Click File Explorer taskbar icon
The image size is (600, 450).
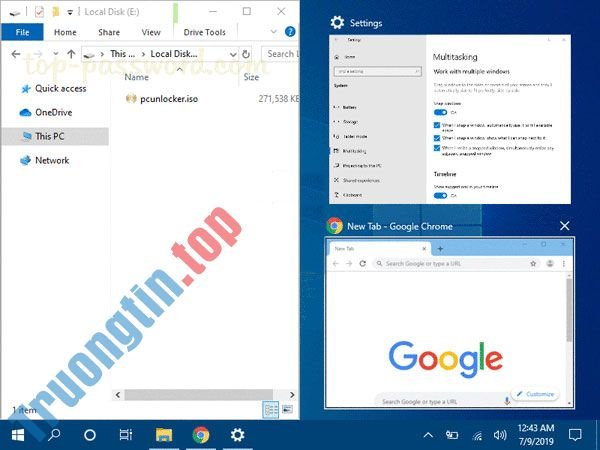pos(164,435)
